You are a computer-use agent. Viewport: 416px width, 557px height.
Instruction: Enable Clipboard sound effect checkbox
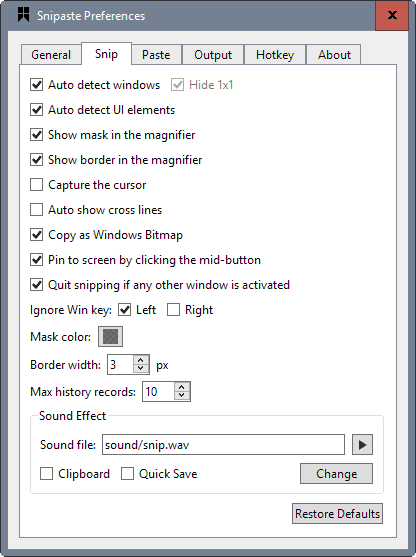47,474
